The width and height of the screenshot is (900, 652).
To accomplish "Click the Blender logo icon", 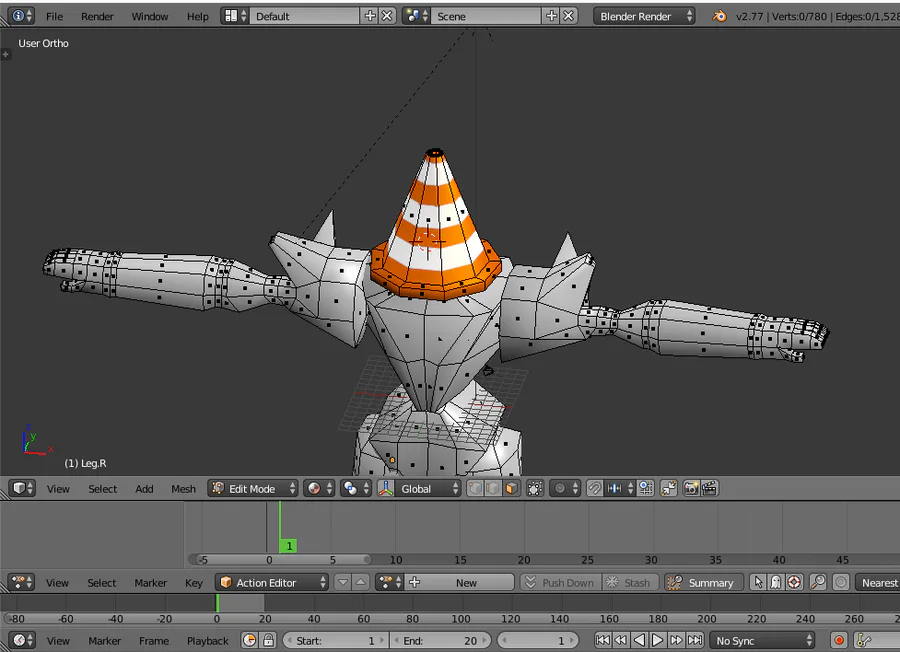I will [x=719, y=16].
